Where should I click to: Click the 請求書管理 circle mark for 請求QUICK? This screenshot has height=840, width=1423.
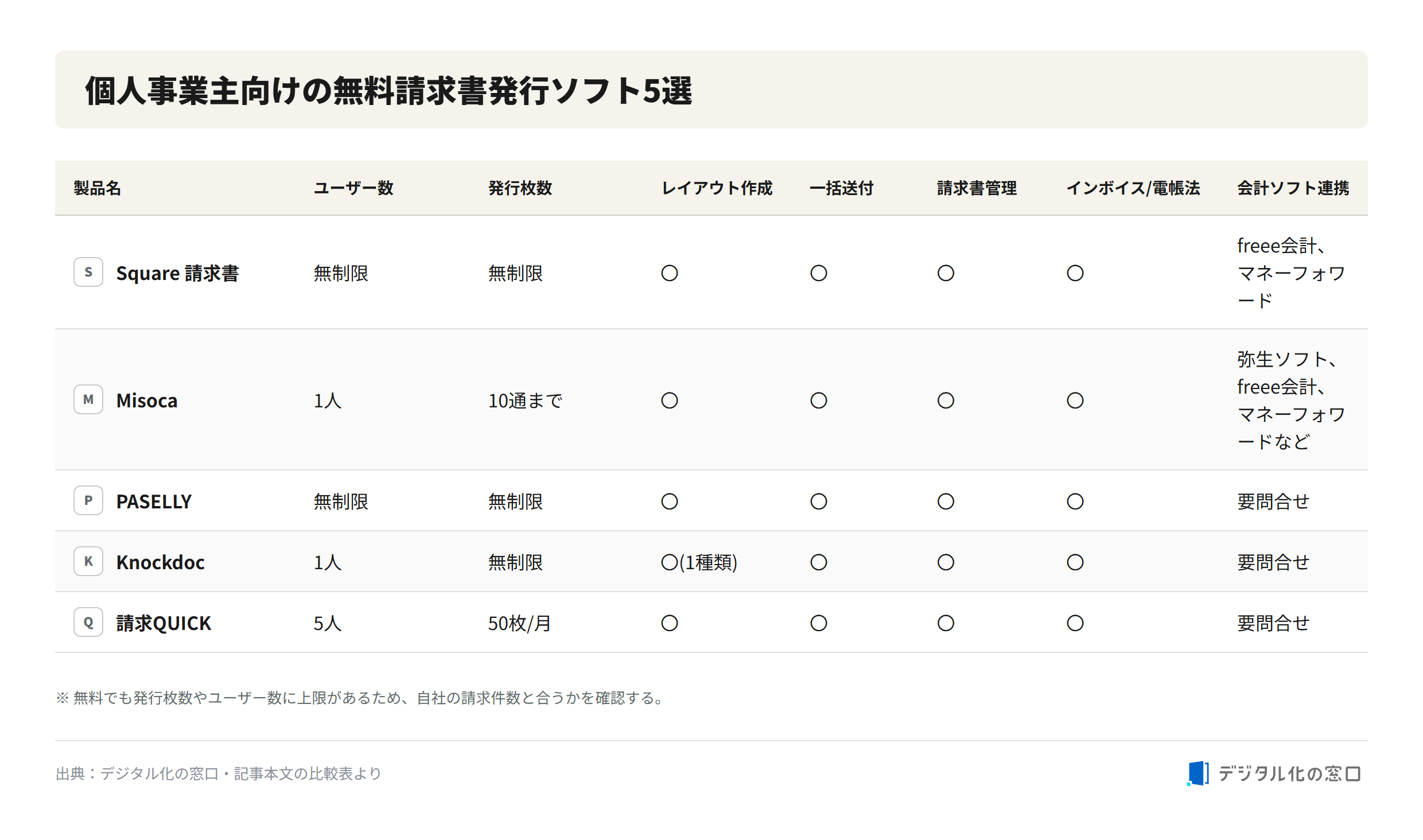(946, 623)
